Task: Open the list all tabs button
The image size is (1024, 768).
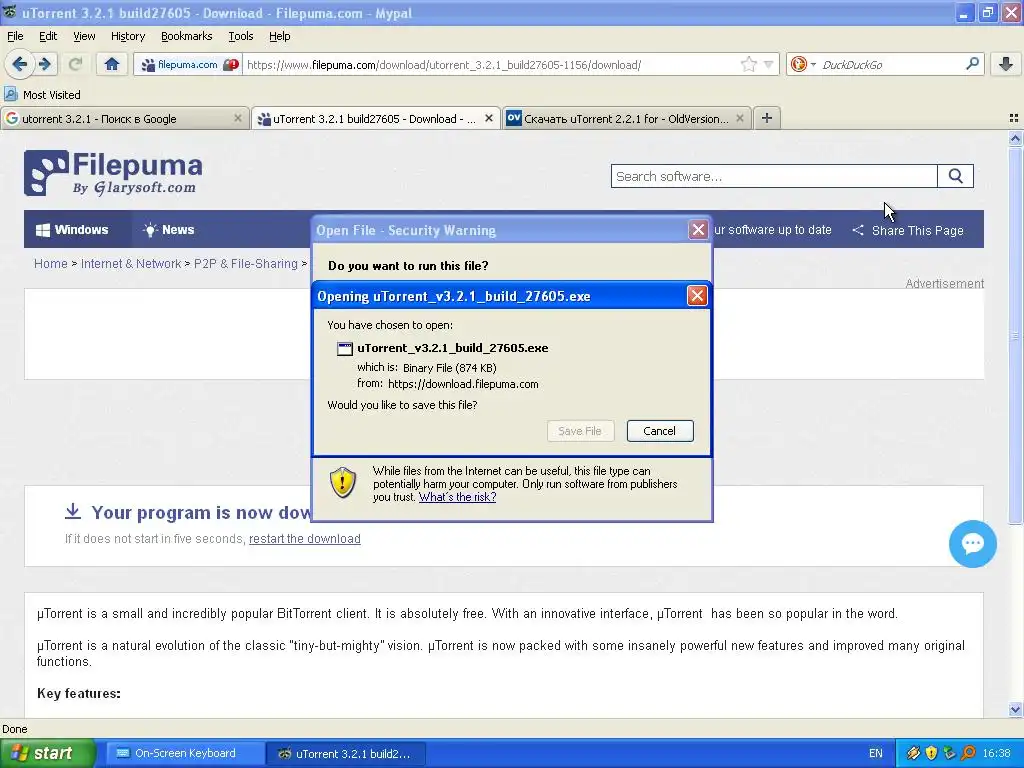Action: (1014, 118)
